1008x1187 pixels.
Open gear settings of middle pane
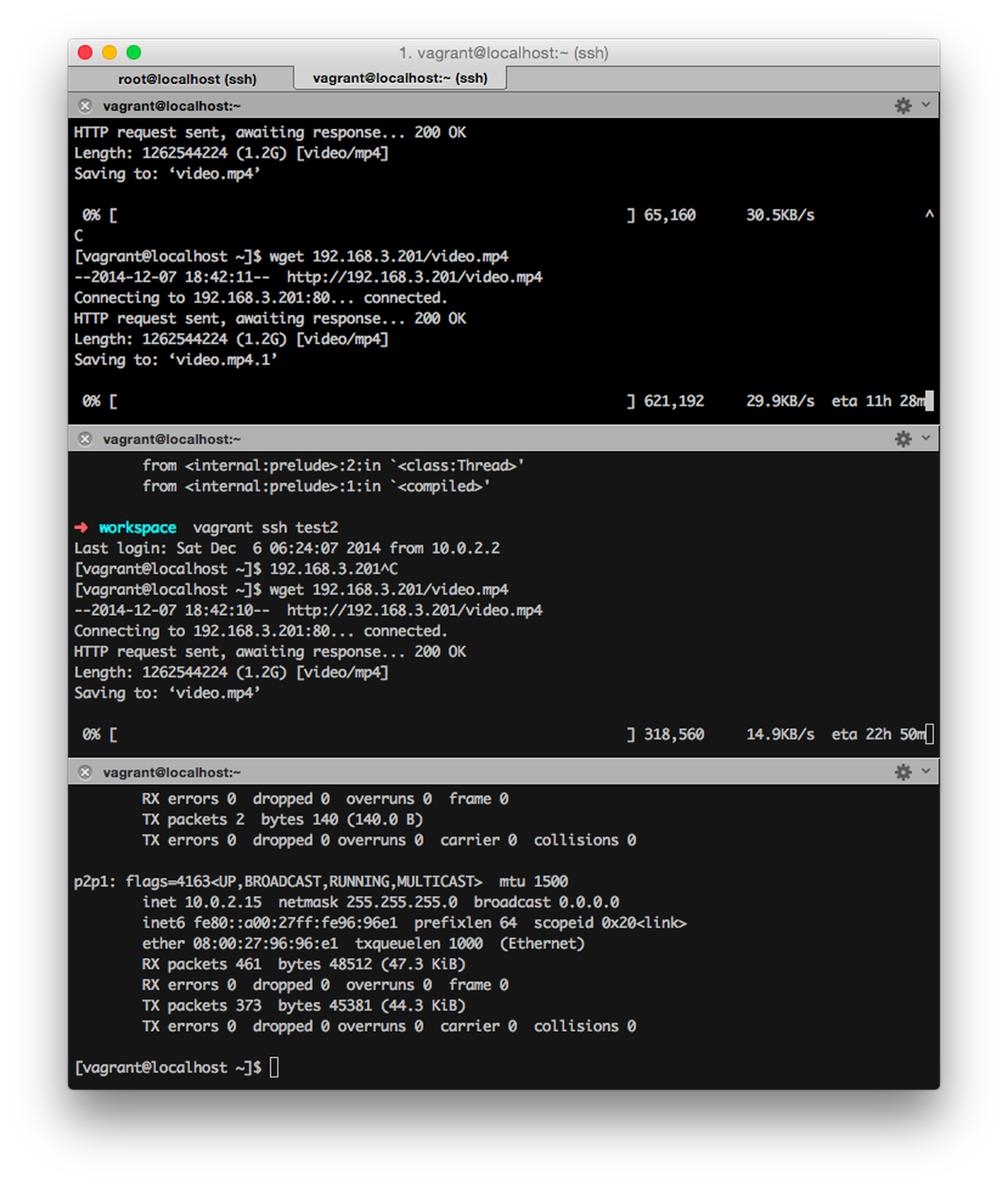coord(903,439)
